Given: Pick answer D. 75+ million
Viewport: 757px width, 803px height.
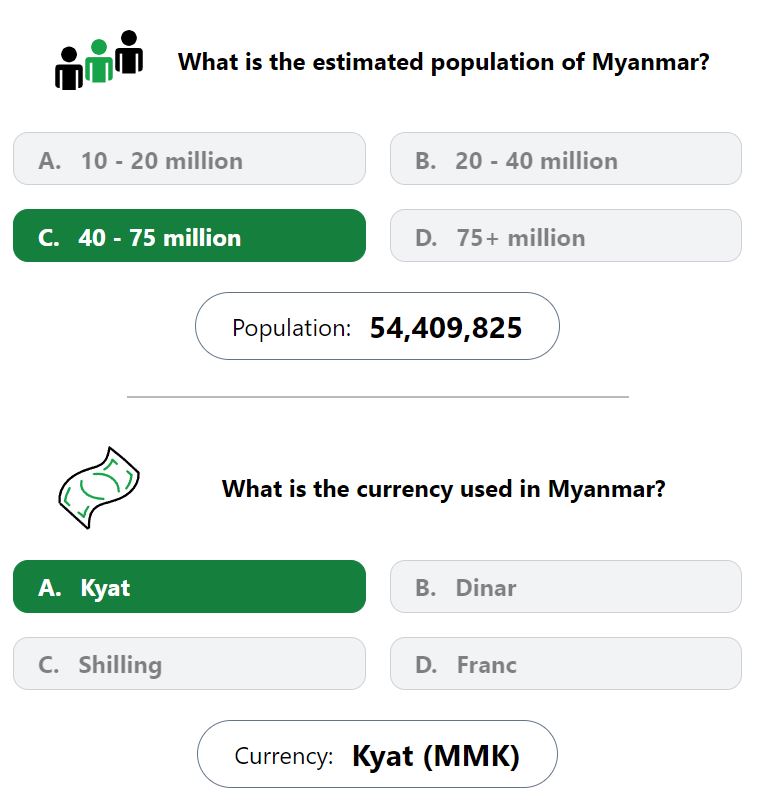Looking at the screenshot, I should 566,236.
